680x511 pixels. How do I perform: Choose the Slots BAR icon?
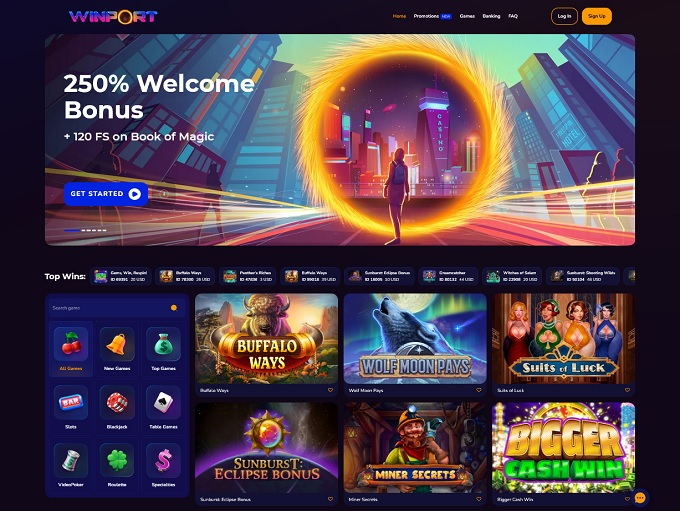pos(71,407)
